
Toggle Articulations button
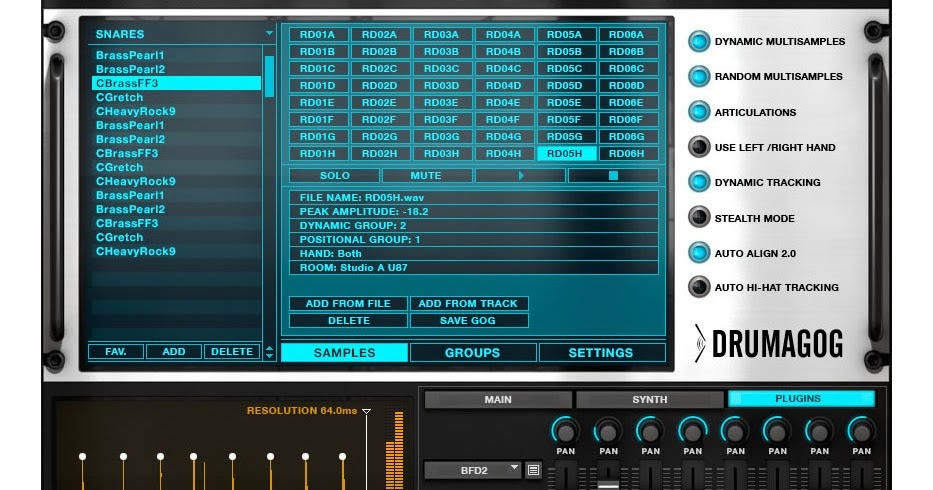(x=699, y=111)
